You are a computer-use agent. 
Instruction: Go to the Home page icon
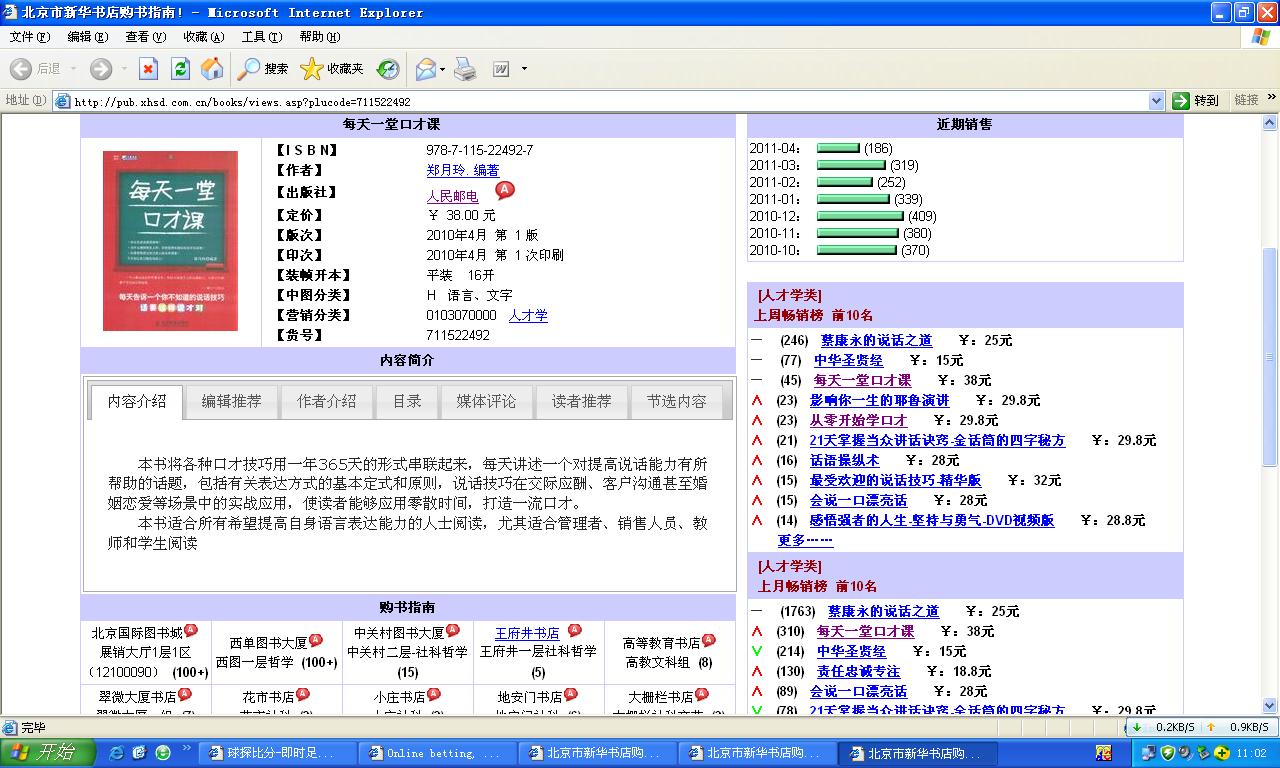click(x=212, y=69)
